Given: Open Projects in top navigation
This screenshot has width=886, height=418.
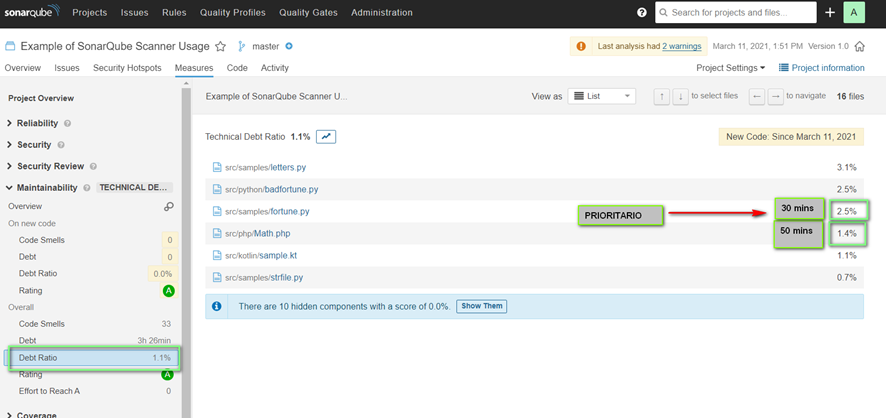Looking at the screenshot, I should tap(89, 12).
